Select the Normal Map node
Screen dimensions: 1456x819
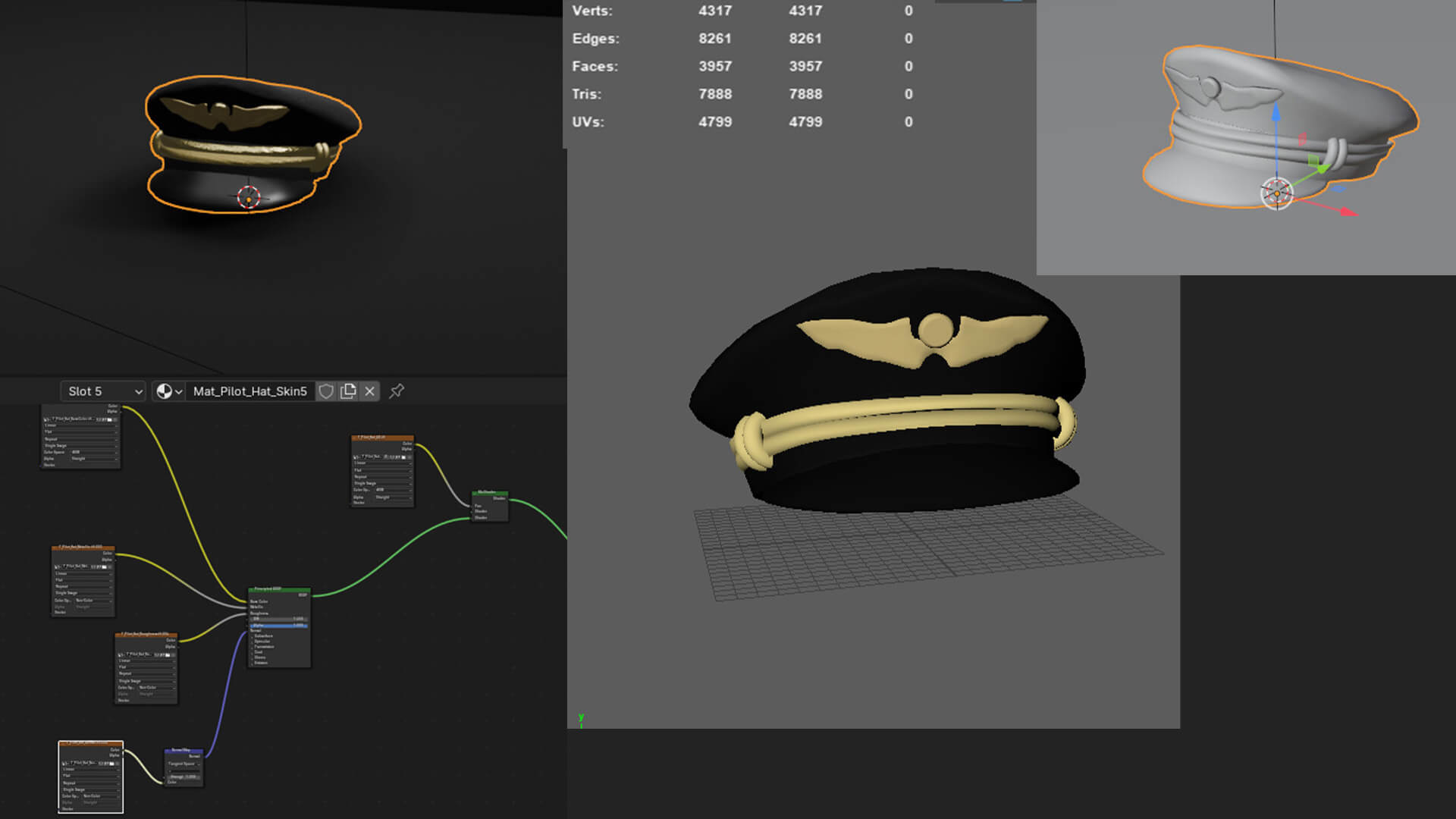[184, 767]
